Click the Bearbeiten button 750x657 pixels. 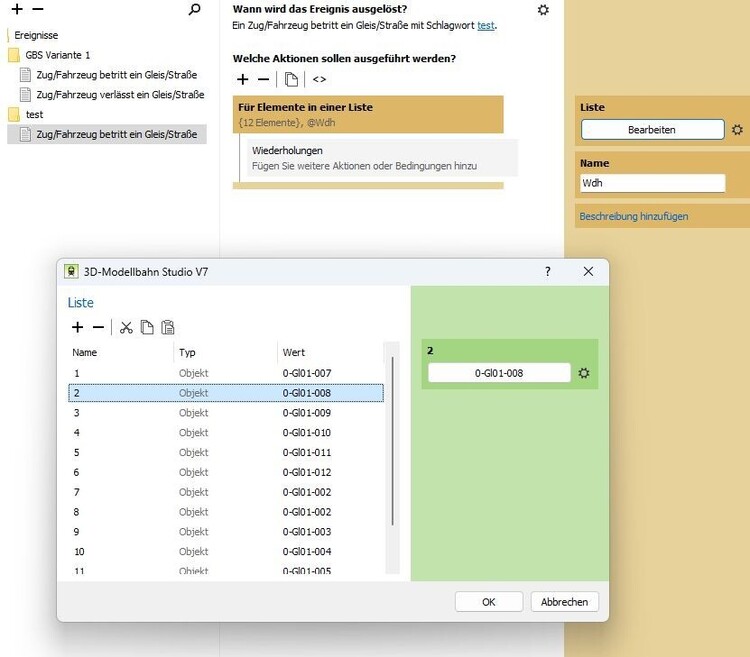click(x=652, y=130)
